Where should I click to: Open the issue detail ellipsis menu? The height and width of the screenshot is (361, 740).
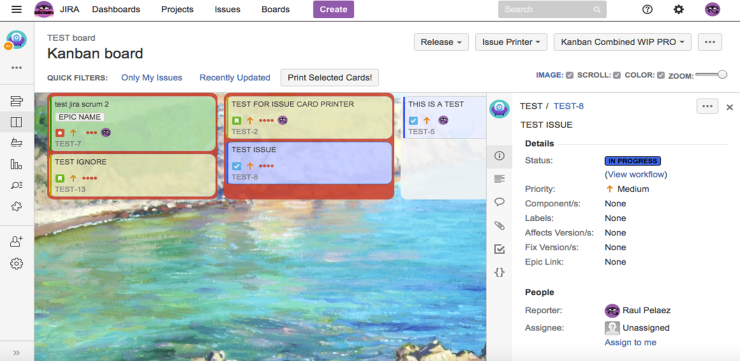(707, 106)
